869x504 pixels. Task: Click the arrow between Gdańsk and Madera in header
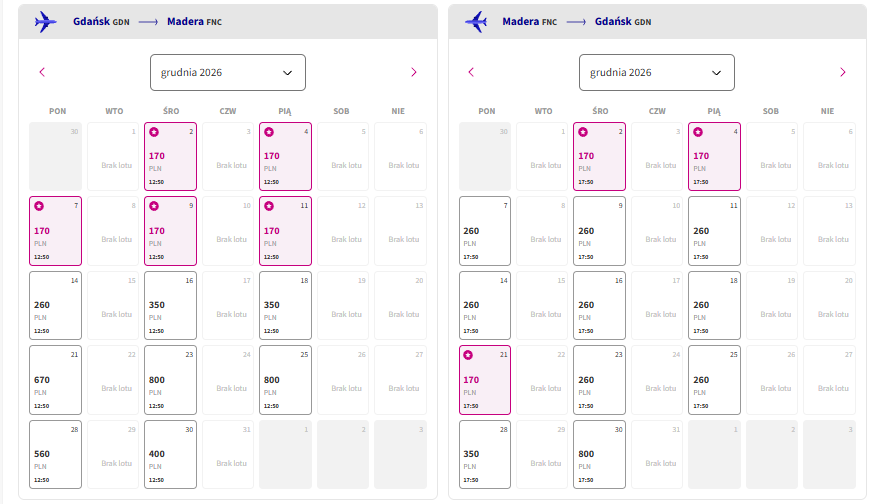[x=149, y=22]
